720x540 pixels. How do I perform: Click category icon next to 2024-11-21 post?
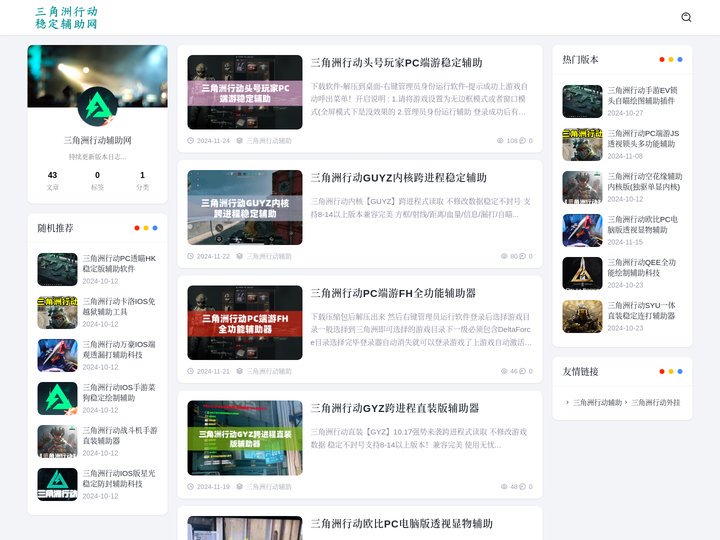pos(240,371)
